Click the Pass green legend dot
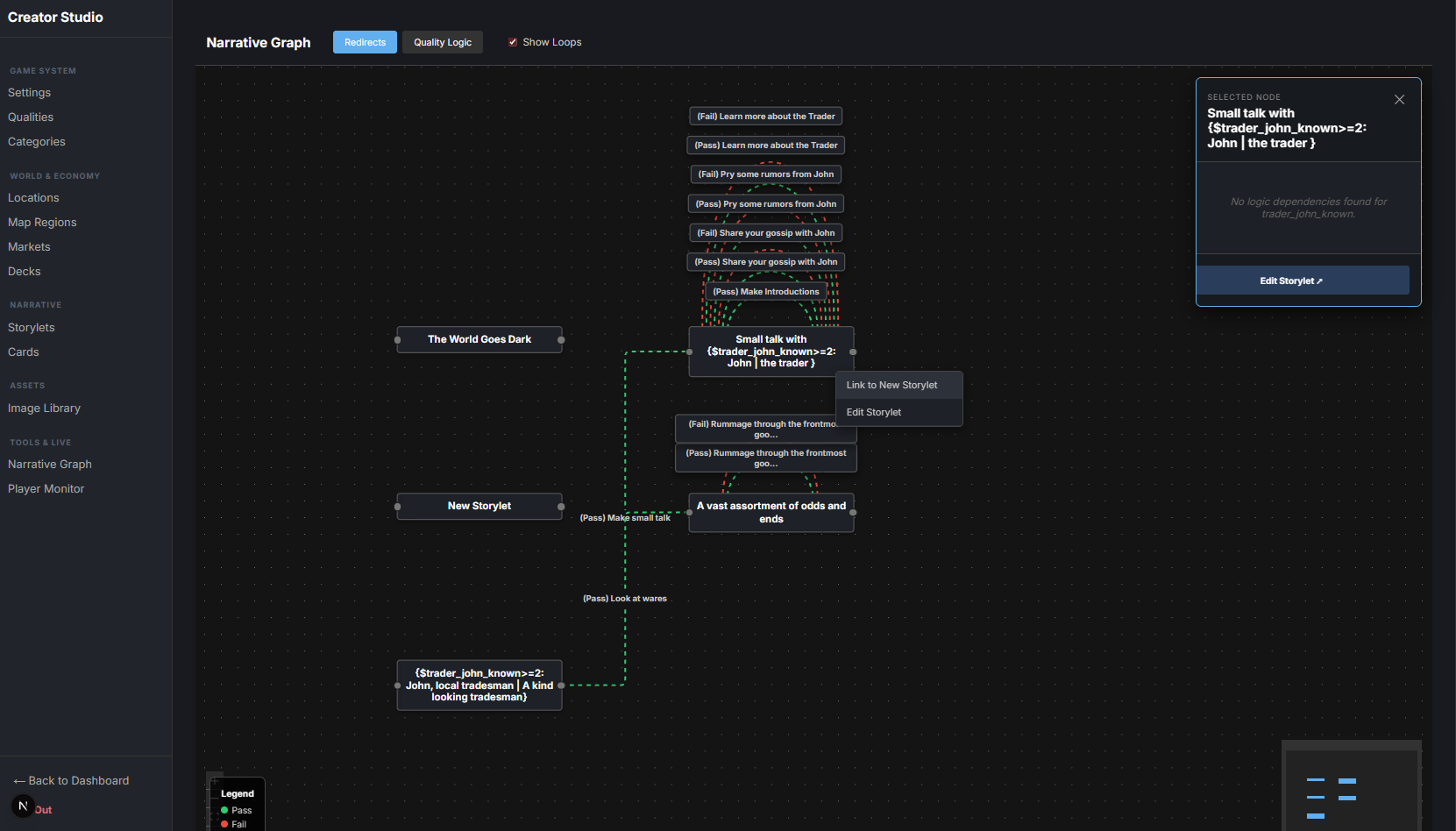The image size is (1456, 831). (x=224, y=810)
